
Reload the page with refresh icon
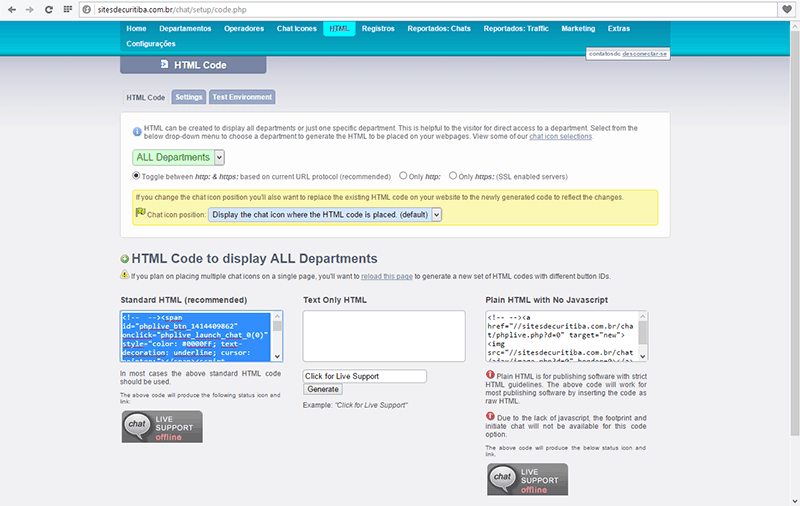(x=48, y=10)
